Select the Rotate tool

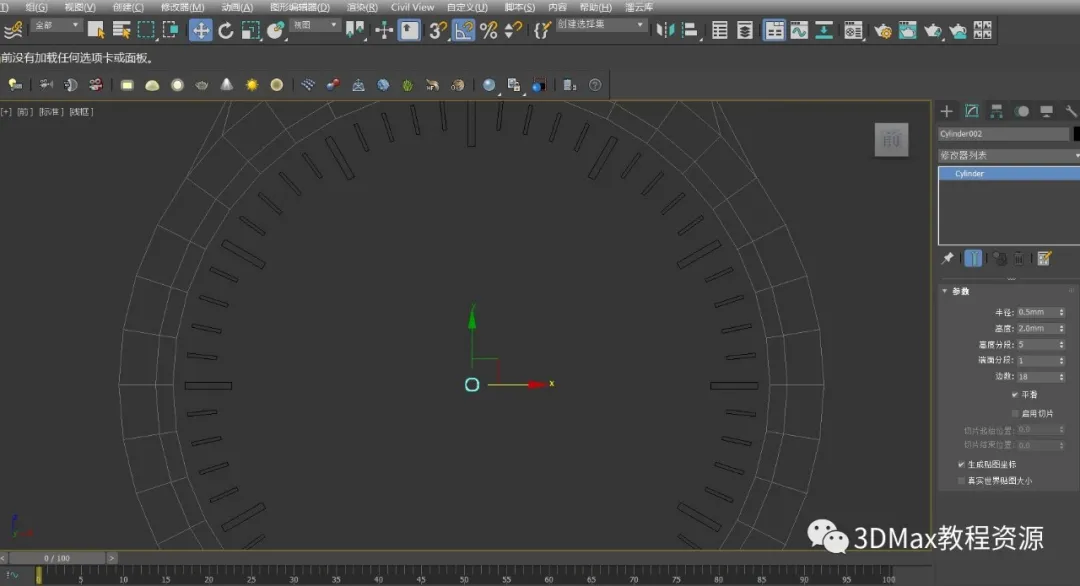[225, 30]
